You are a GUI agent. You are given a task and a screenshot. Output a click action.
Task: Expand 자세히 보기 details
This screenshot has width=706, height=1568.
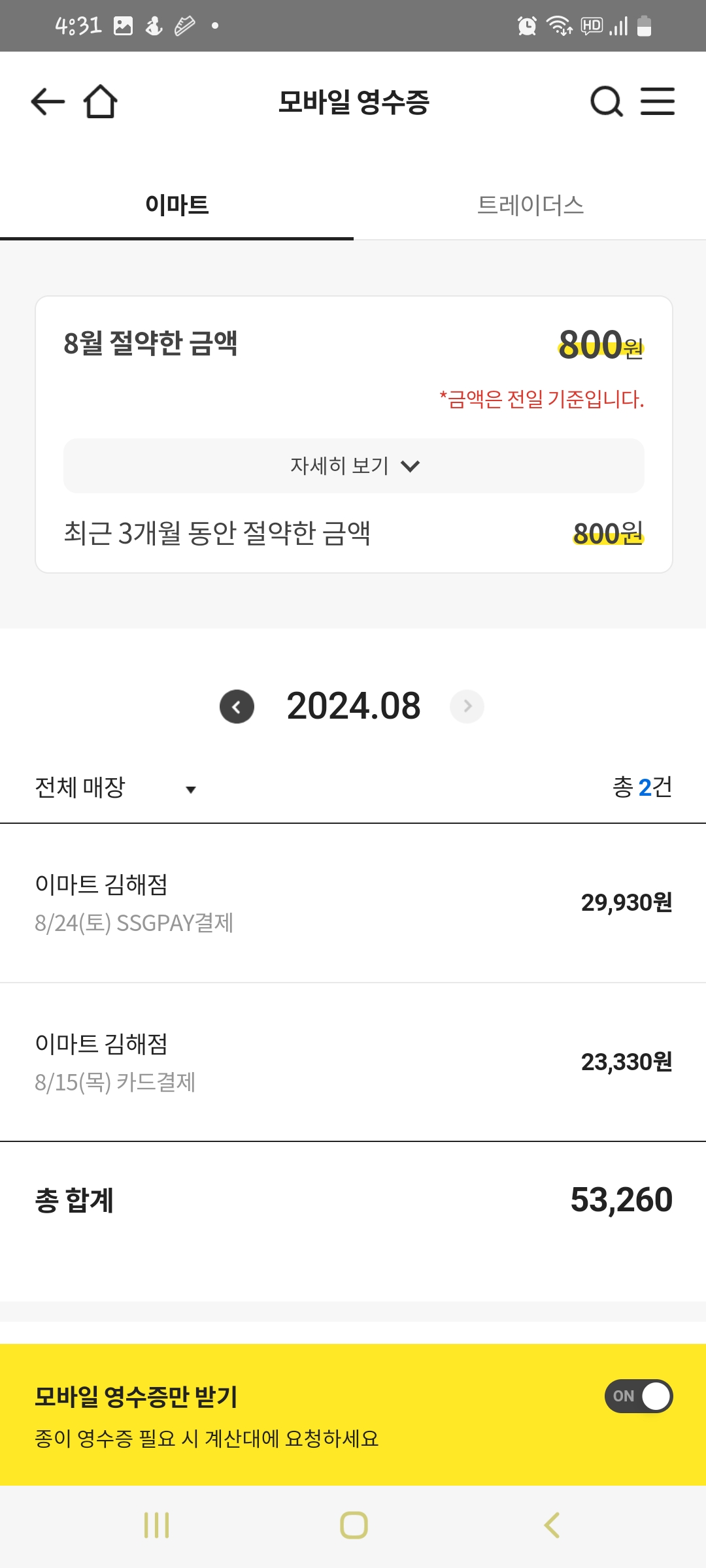(x=354, y=466)
